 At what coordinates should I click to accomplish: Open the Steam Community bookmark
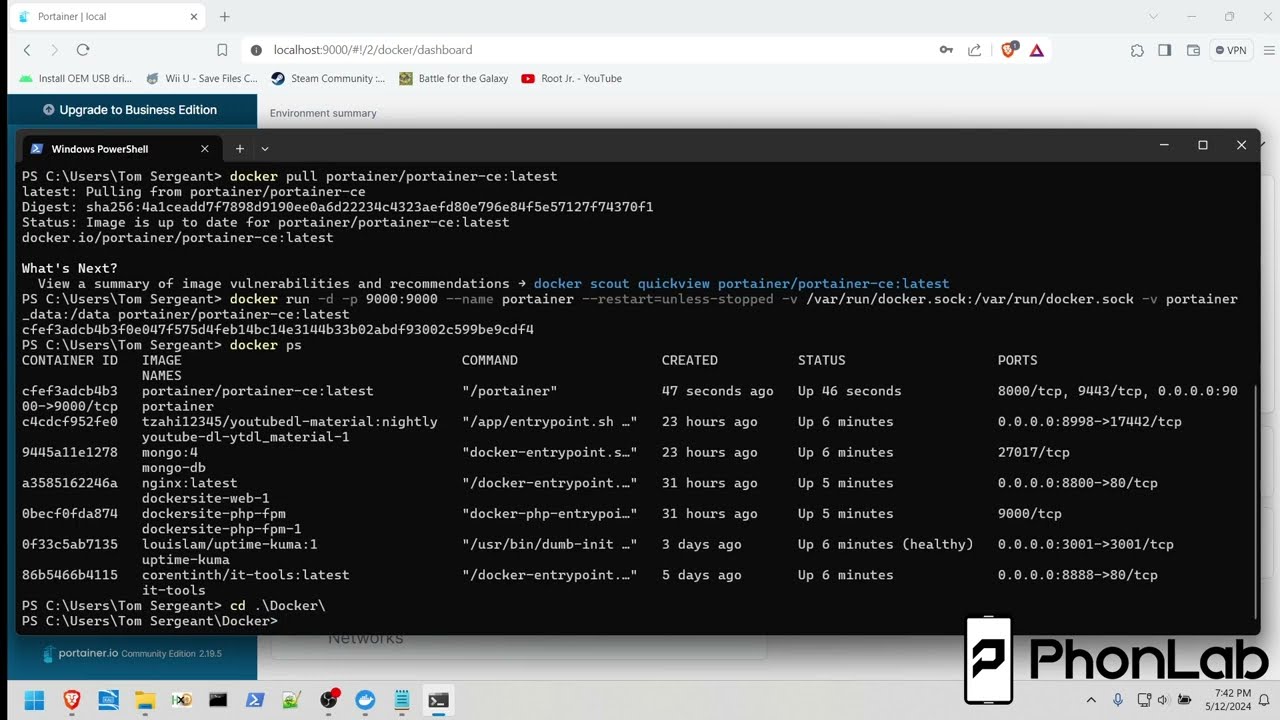point(328,78)
